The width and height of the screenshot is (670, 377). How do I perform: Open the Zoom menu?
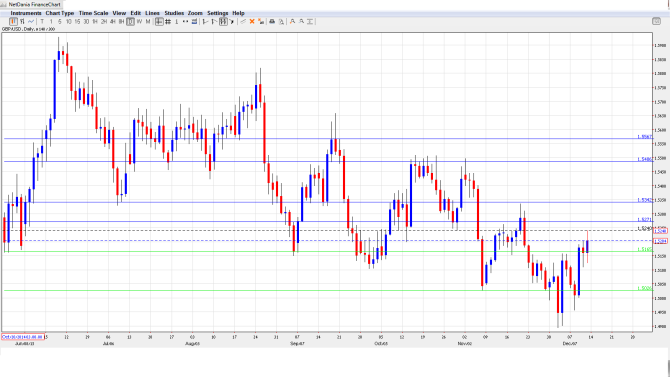click(x=195, y=13)
